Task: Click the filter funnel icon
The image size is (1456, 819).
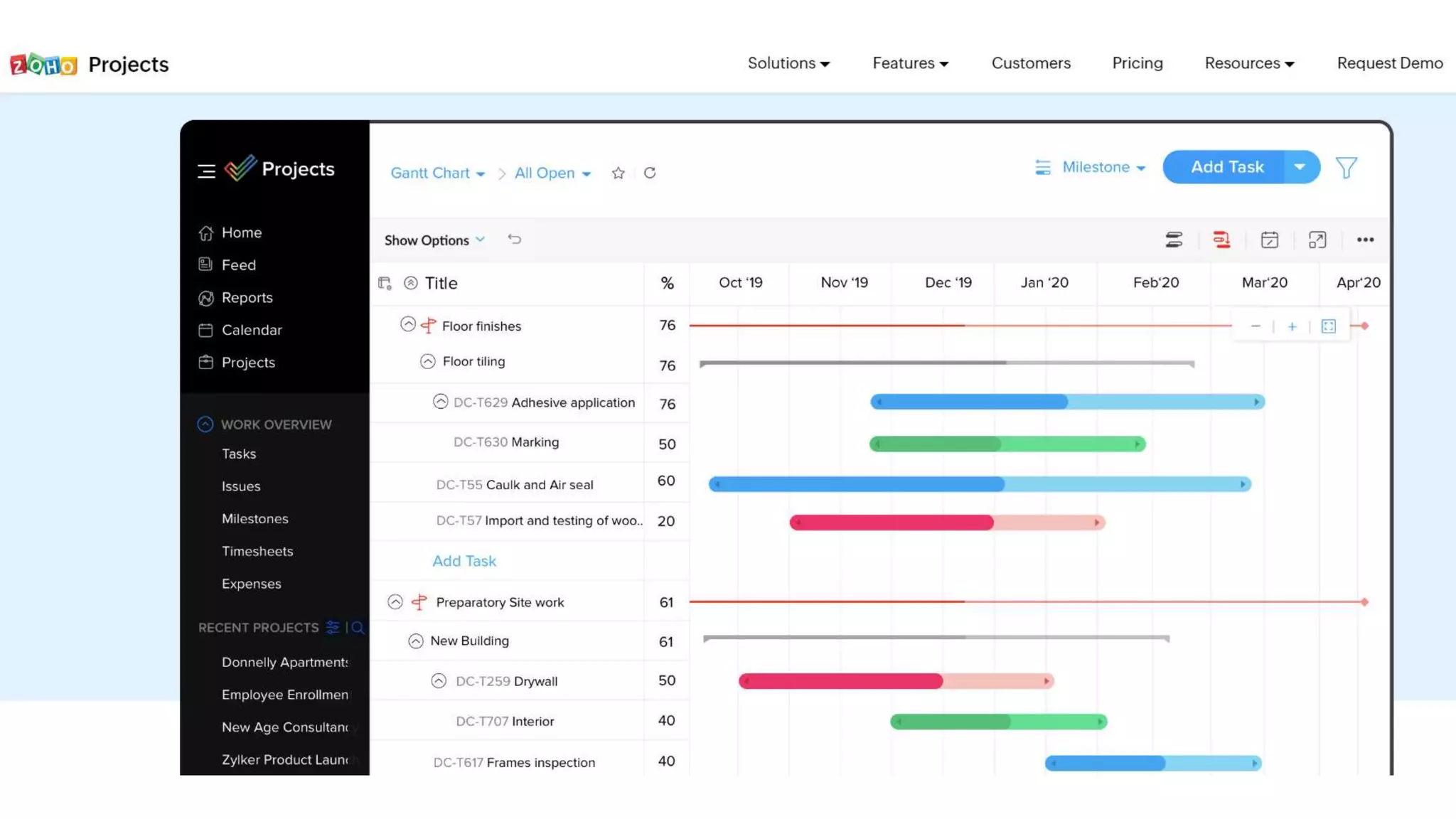Action: tap(1346, 168)
